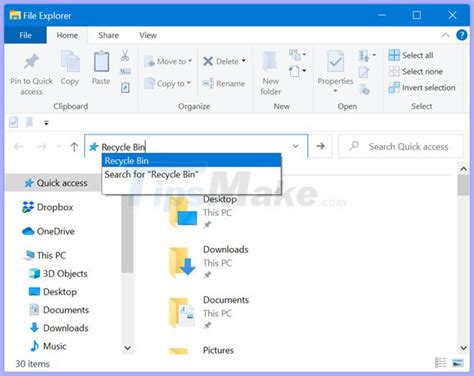Open OneDrive in navigation pane
Viewport: 474px width, 376px height.
[x=48, y=231]
